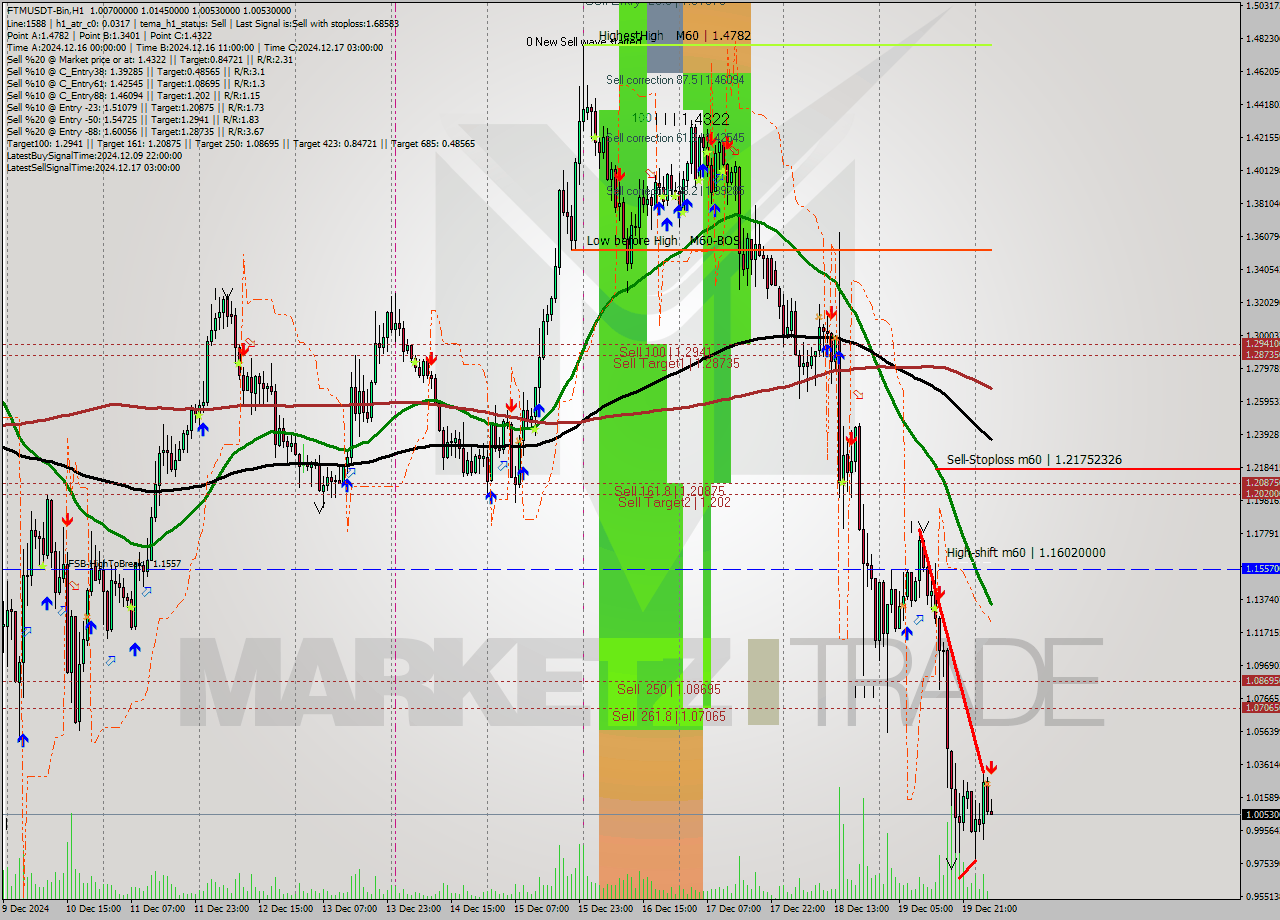Click the current price tag 1.00530

1260,815
